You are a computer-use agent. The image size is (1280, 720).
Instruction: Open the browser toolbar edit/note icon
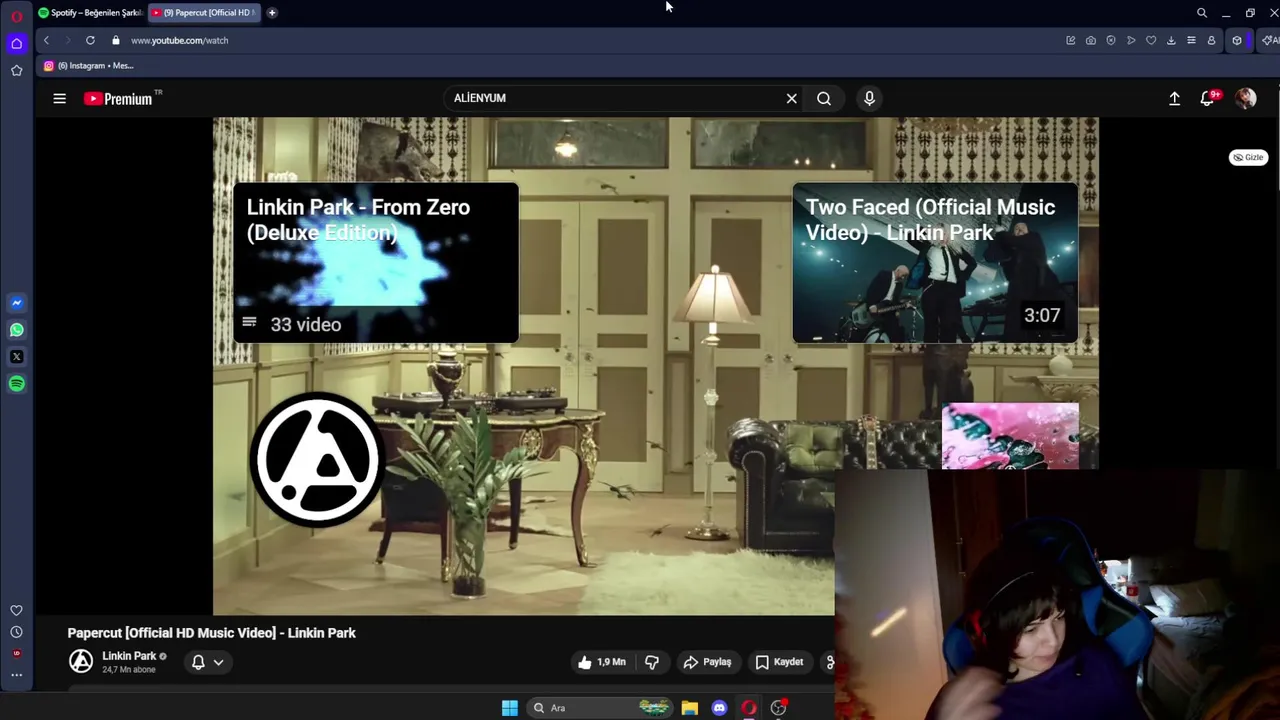point(1070,40)
